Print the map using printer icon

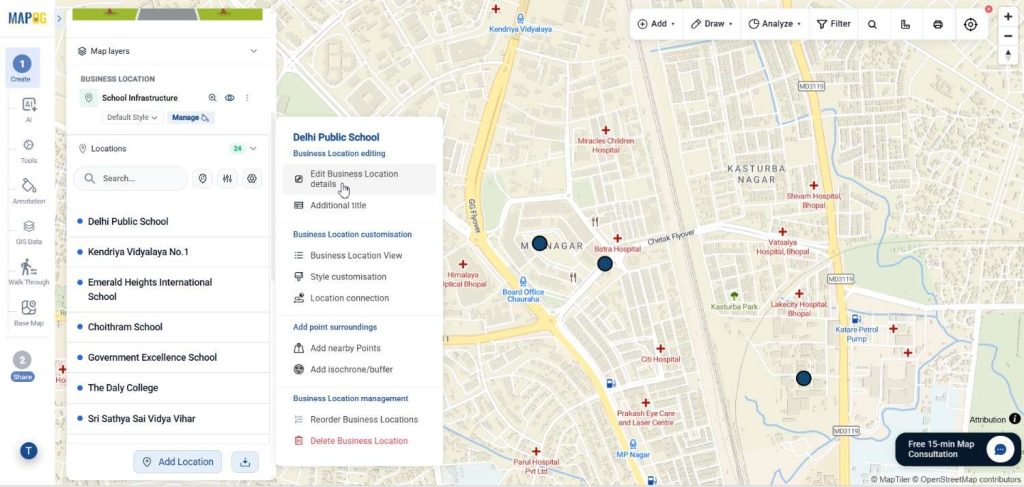(938, 24)
